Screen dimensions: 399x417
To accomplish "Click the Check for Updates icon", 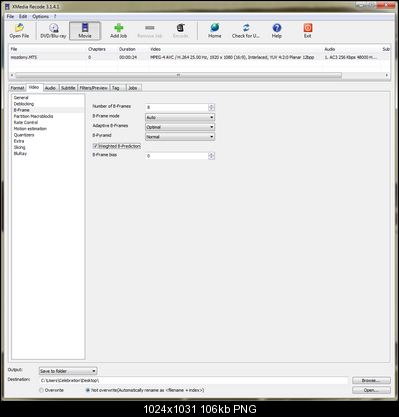I will click(246, 31).
